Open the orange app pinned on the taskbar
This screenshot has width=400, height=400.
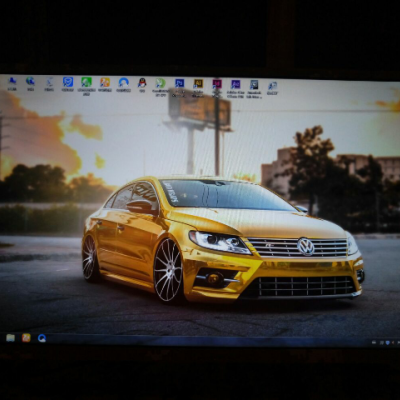26,338
